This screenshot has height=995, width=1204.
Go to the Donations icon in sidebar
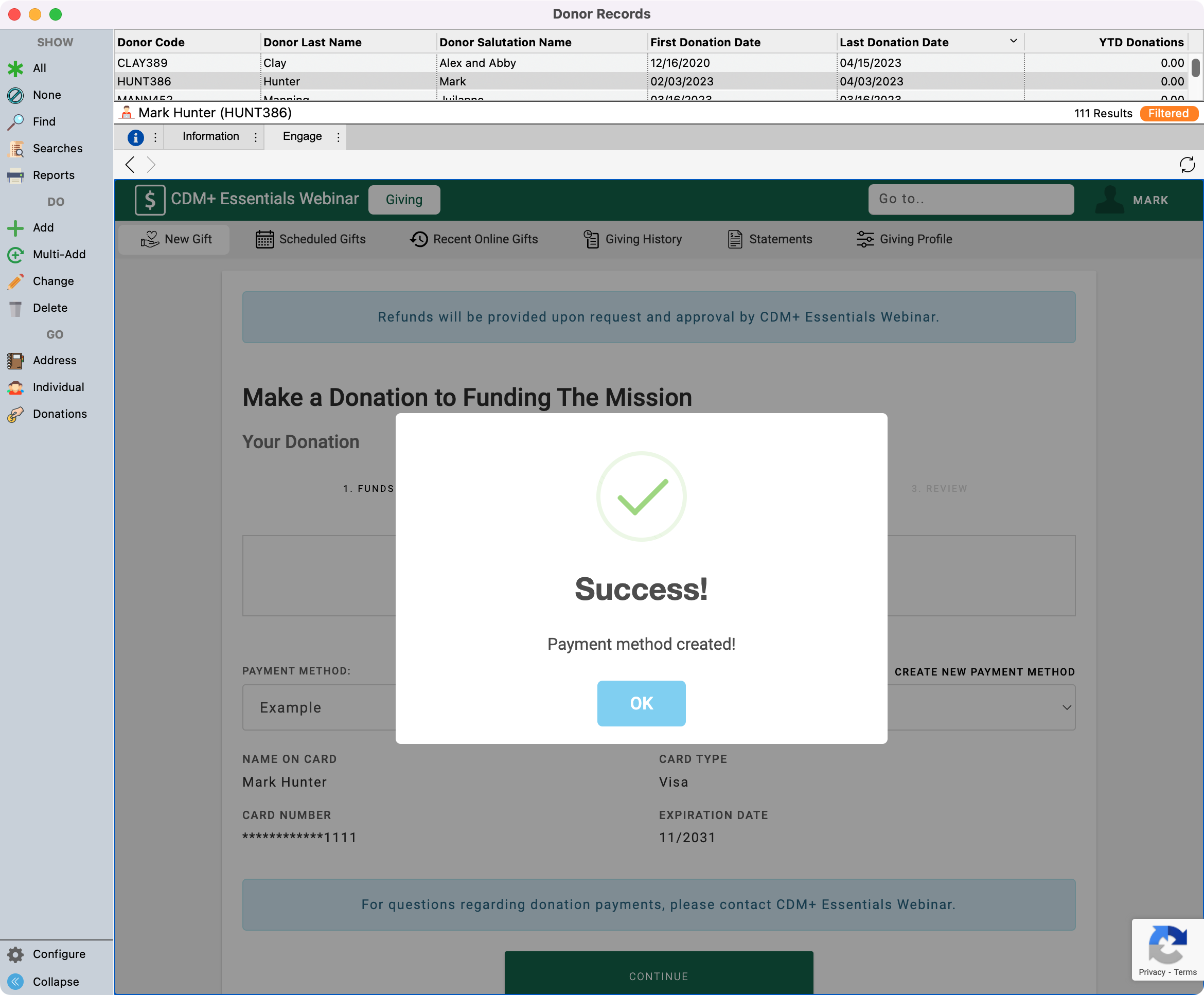coord(15,414)
